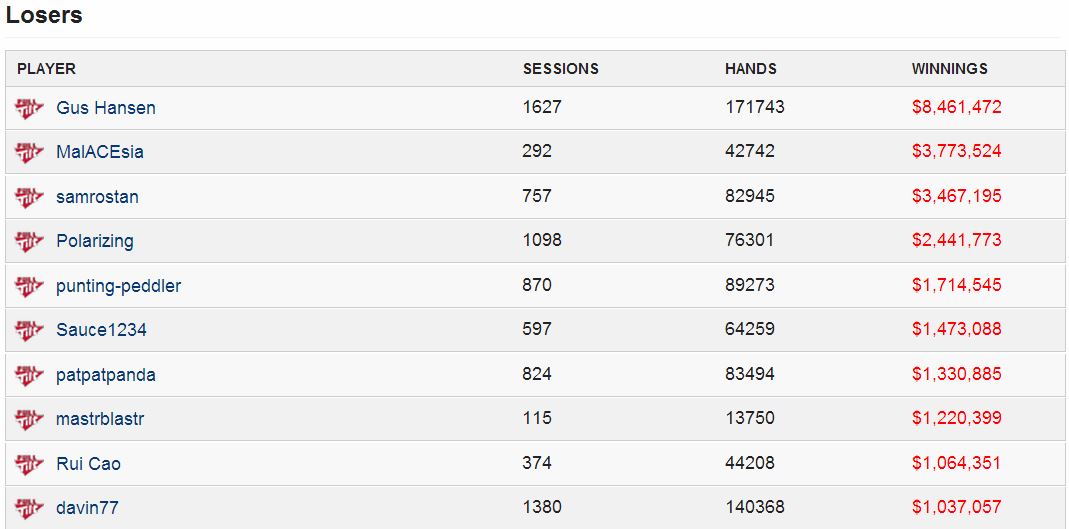The image size is (1069, 529).
Task: Click the poker site icon next to Polarizing
Action: pyautogui.click(x=29, y=242)
